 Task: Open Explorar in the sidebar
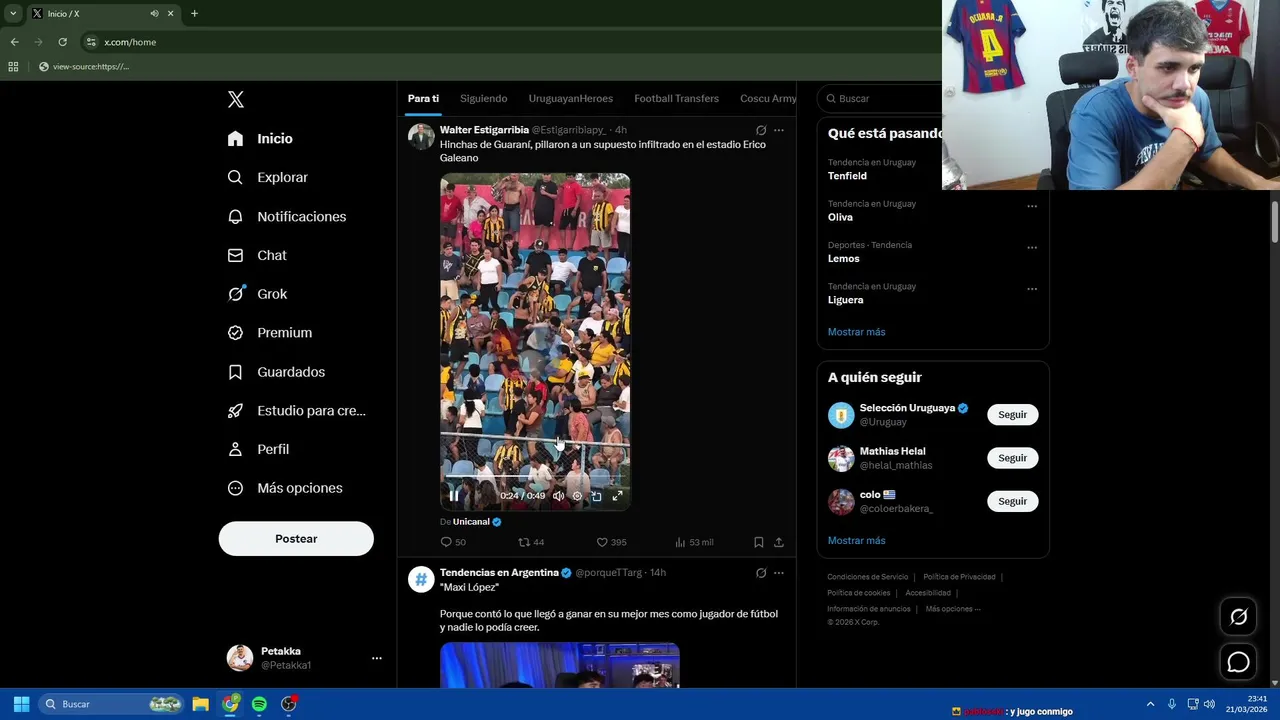click(x=267, y=177)
